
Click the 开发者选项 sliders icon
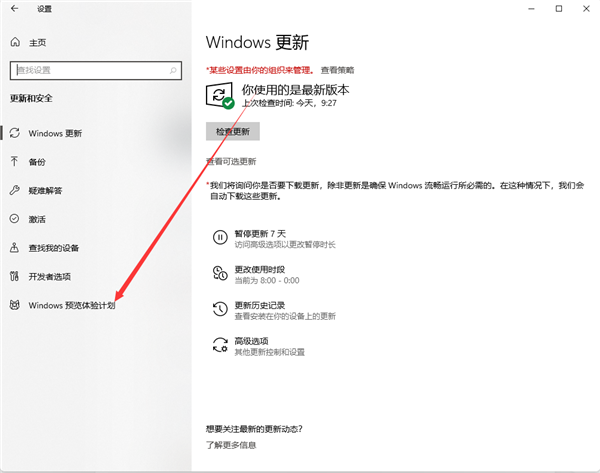click(15, 276)
